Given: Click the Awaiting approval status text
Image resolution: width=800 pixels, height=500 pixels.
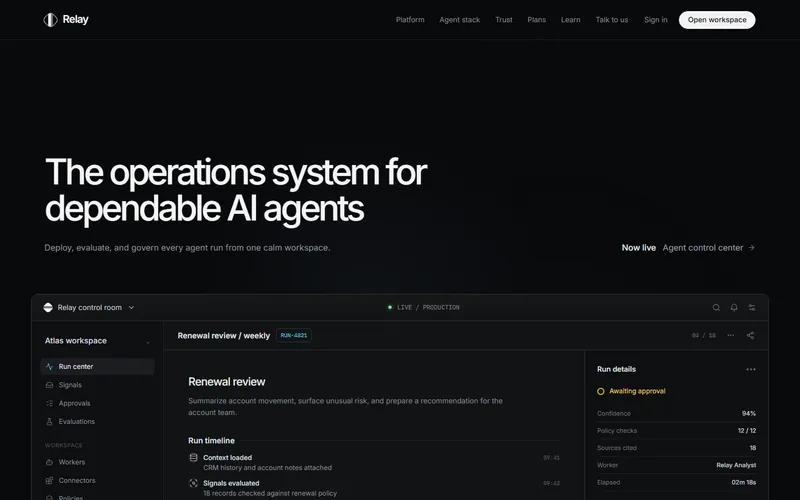Looking at the screenshot, I should pos(637,391).
